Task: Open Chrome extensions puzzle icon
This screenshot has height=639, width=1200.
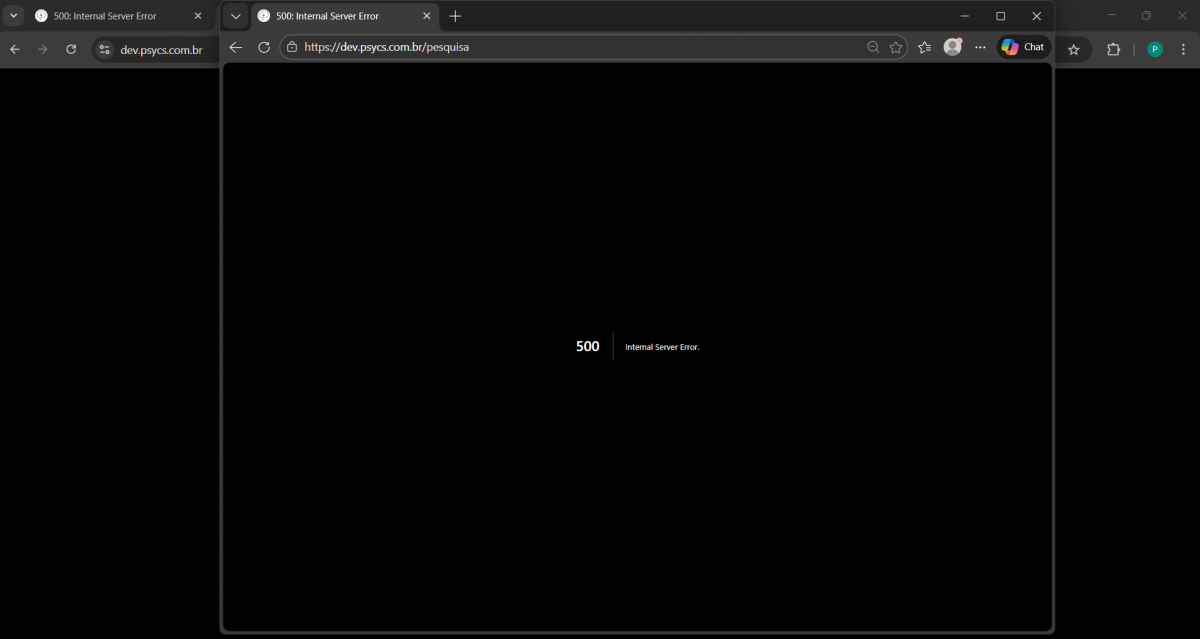Action: [1113, 49]
